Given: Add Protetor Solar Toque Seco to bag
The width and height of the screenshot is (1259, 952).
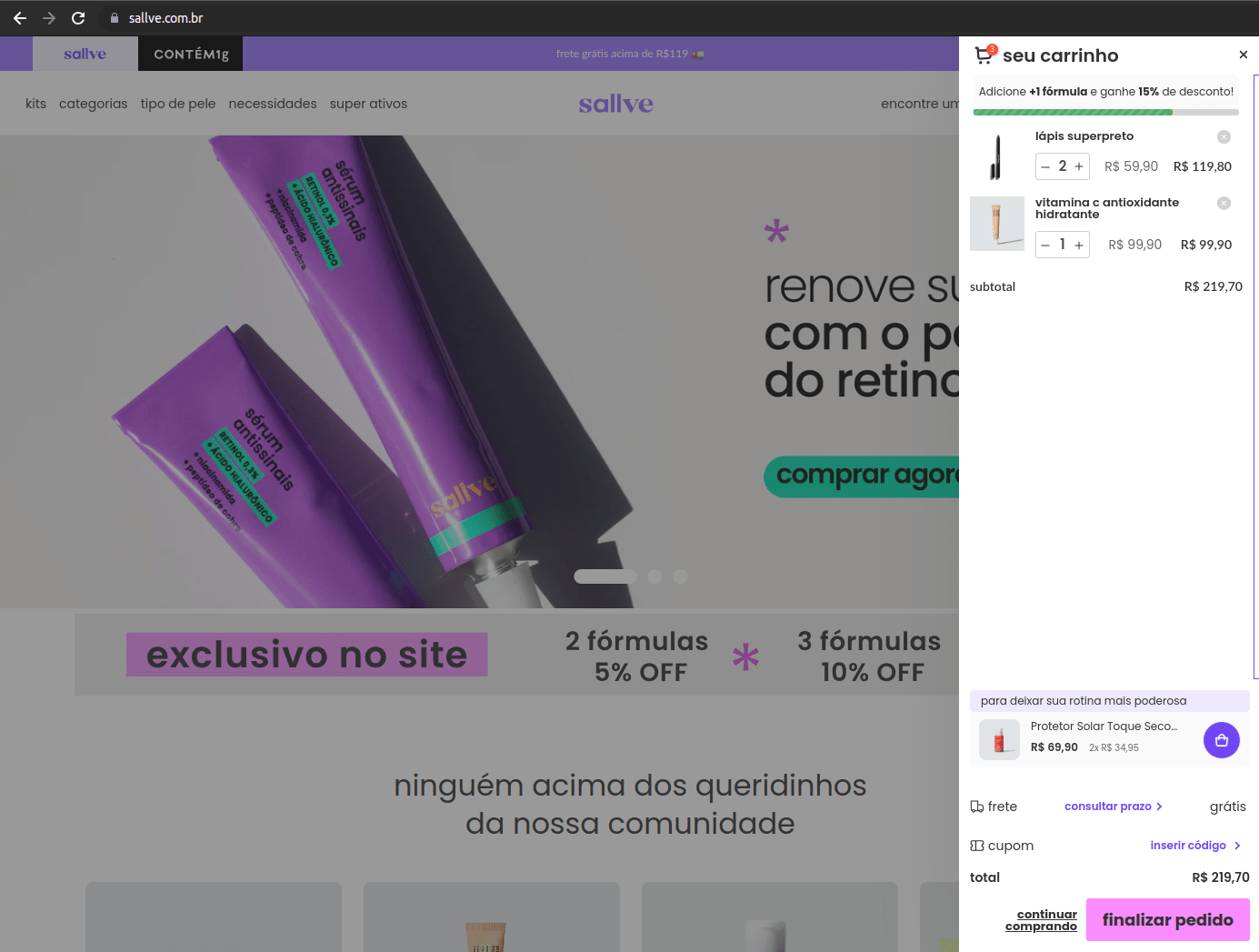Looking at the screenshot, I should pyautogui.click(x=1221, y=740).
